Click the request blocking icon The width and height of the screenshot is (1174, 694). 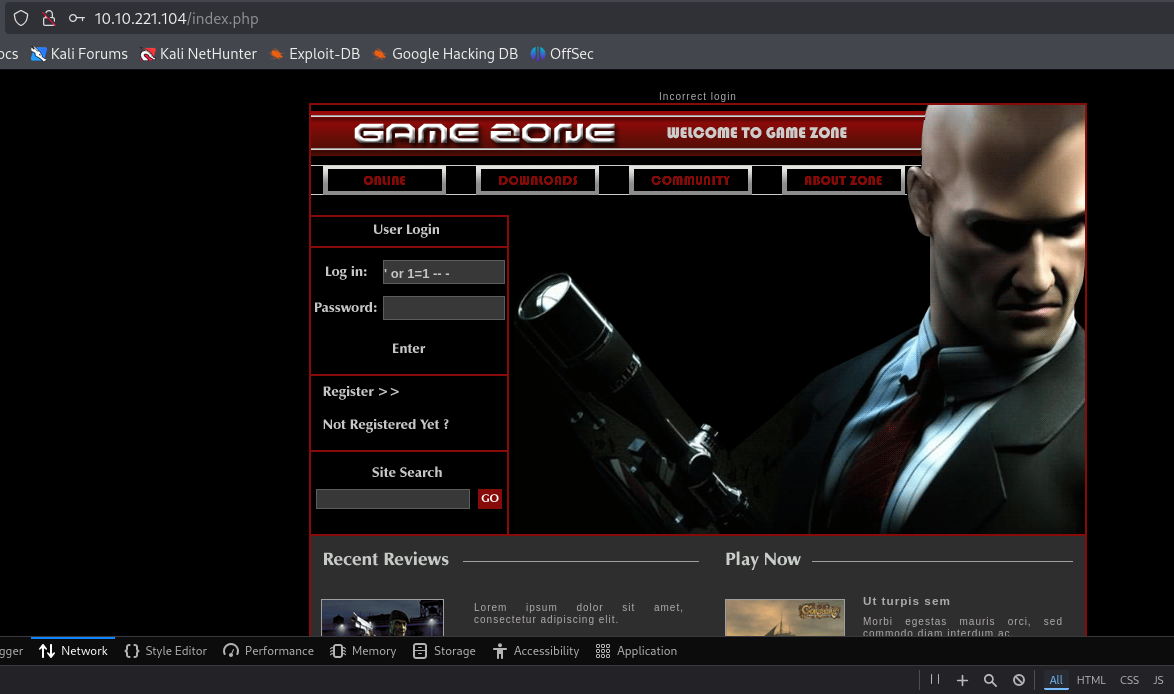point(1018,680)
